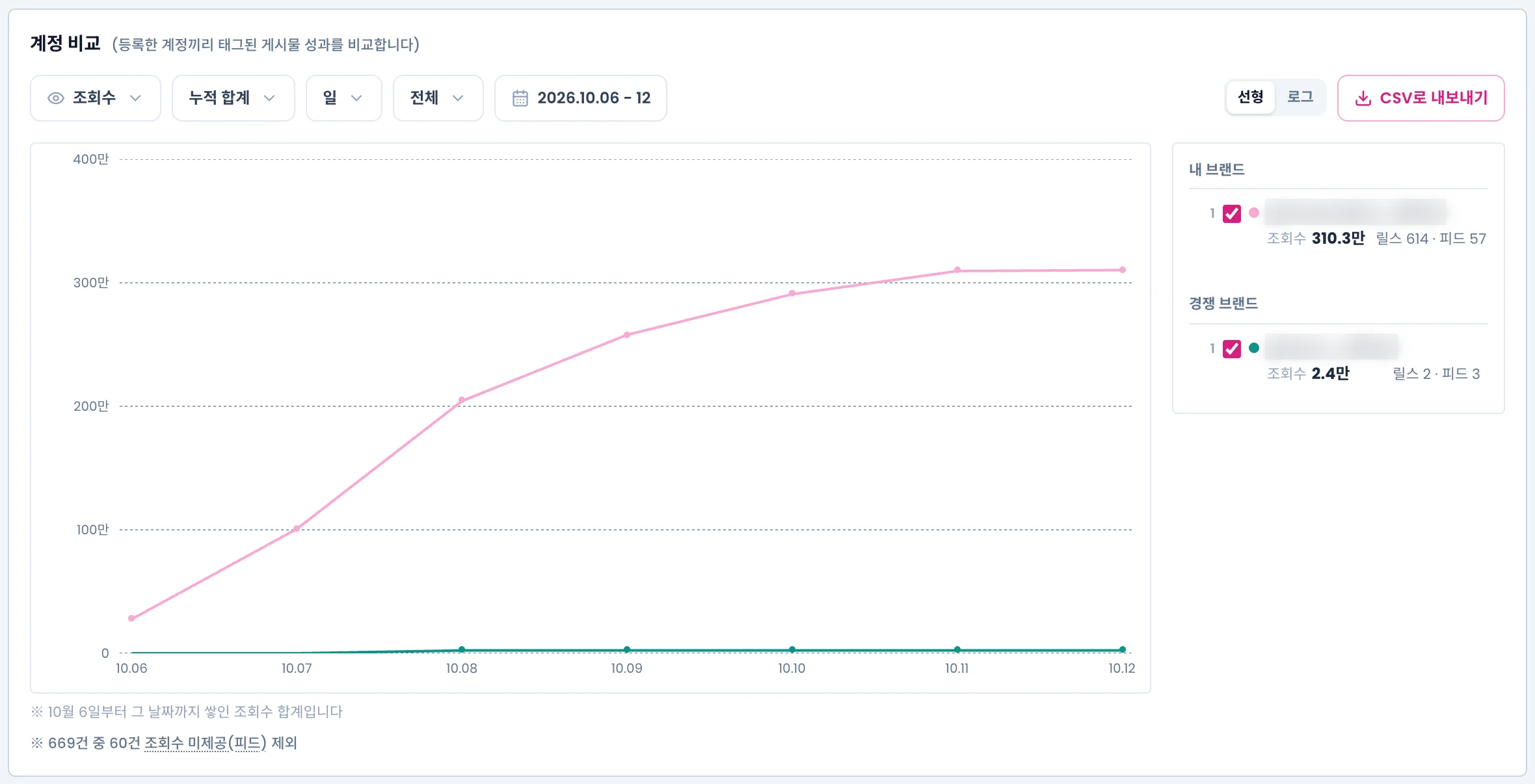Image resolution: width=1535 pixels, height=784 pixels.
Task: Click the blurred competitor account name
Action: 1331,346
